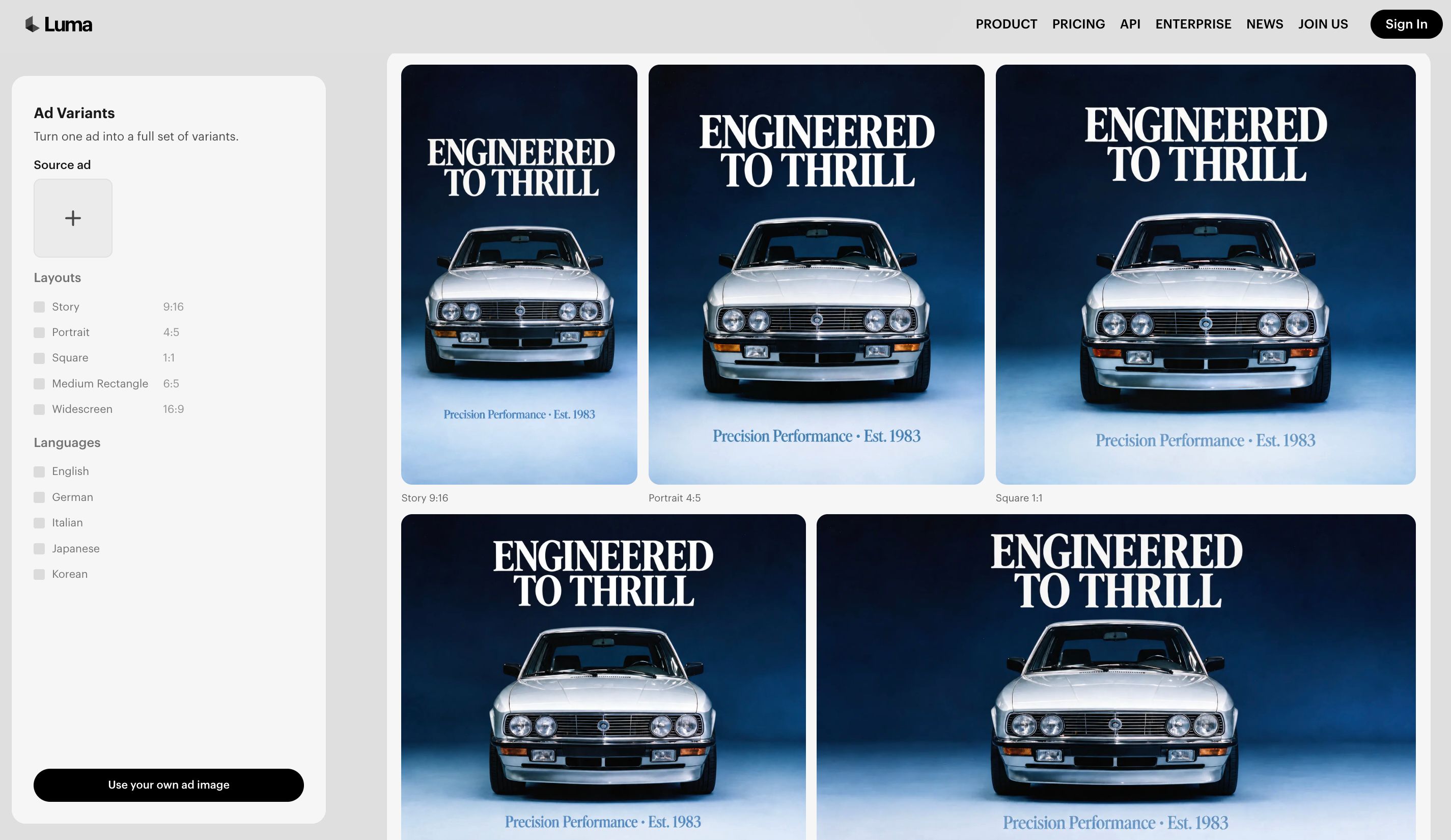Click the "Portrait 4:5" caption
This screenshot has width=1451, height=840.
pyautogui.click(x=674, y=498)
